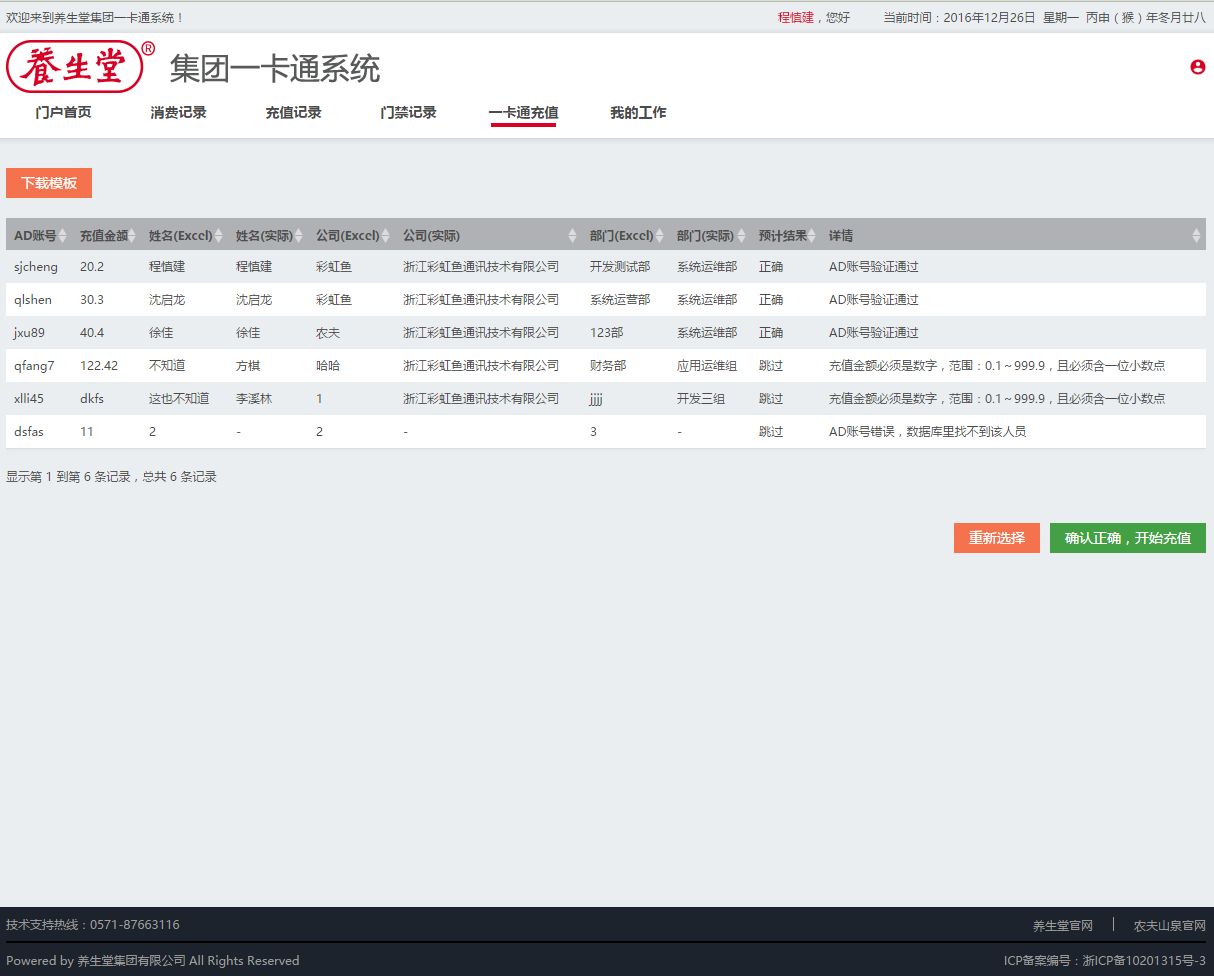Open the 养生堂官网 link
The image size is (1214, 976).
tap(1062, 926)
